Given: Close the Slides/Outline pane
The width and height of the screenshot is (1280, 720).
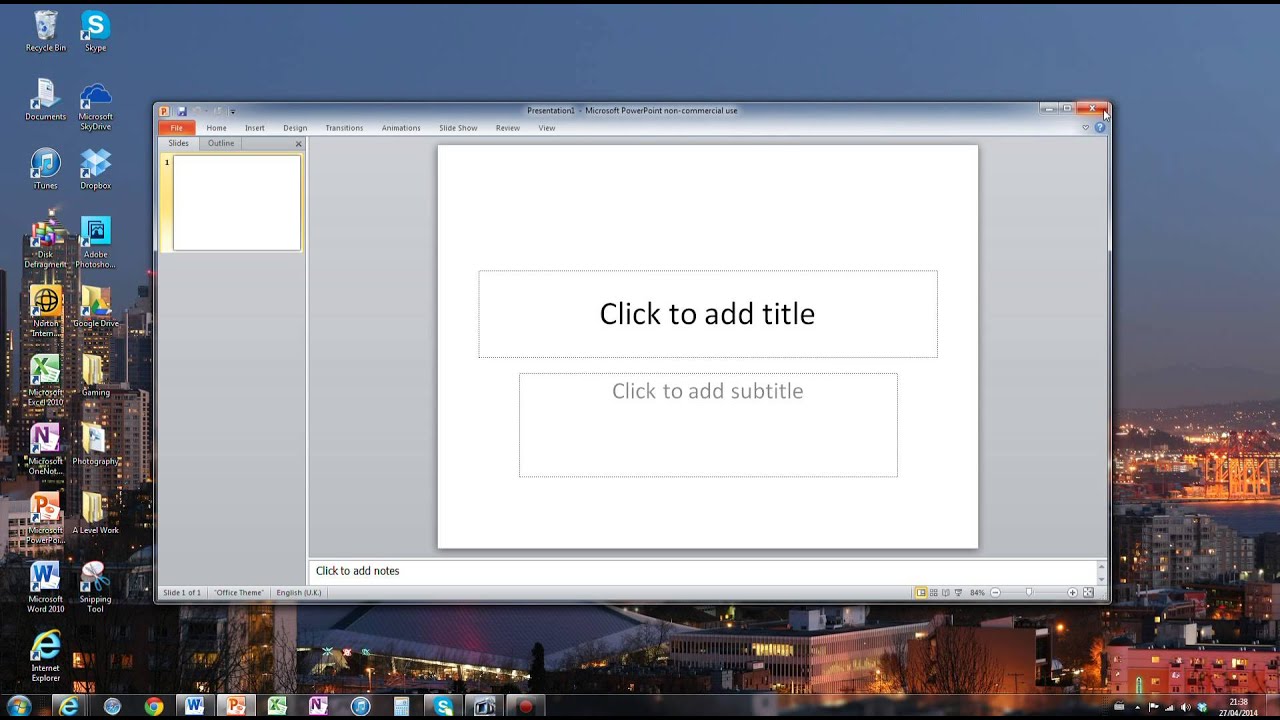Looking at the screenshot, I should pos(298,144).
